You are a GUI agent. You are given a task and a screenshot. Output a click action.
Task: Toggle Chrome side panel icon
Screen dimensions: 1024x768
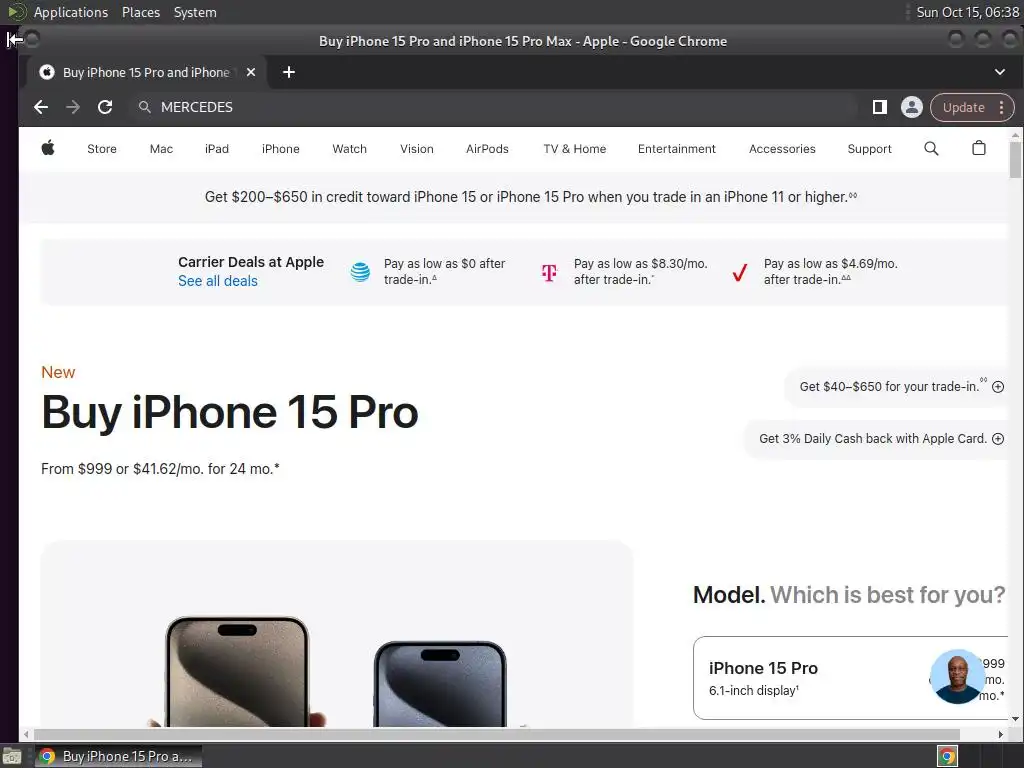[x=880, y=107]
